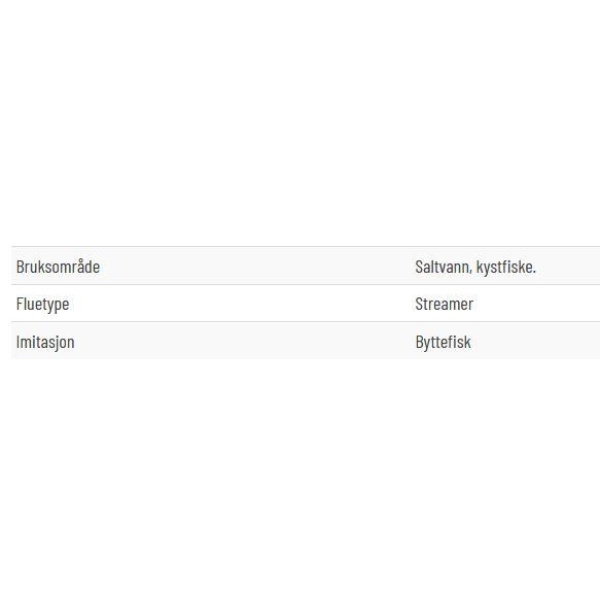Screen dimensions: 600x600
Task: Click the capital B in Byttefisk
Action: coord(419,342)
